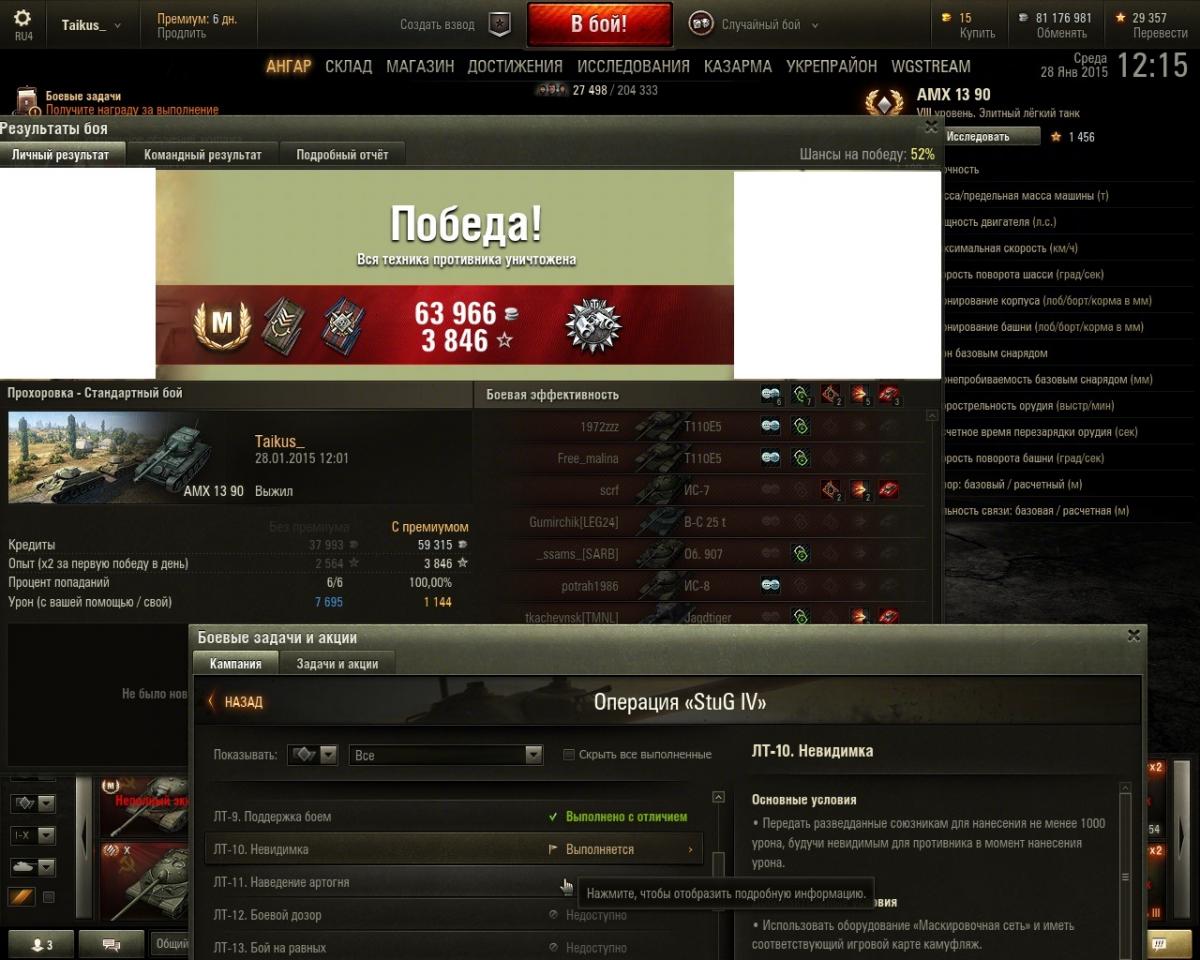
Task: Open the Taikus_ account dropdown
Action: 91,25
